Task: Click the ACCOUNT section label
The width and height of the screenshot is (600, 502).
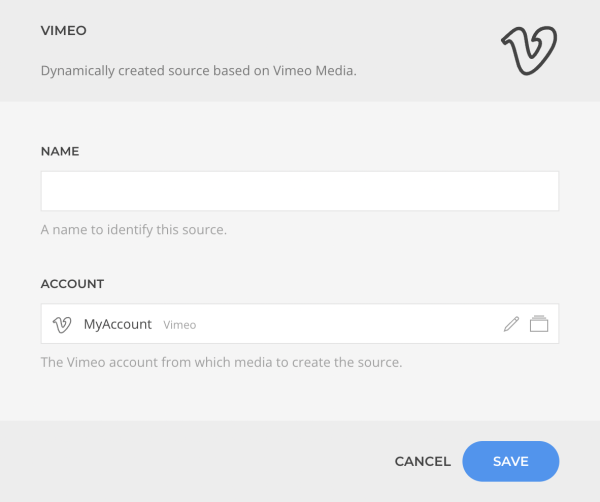Action: 72,284
